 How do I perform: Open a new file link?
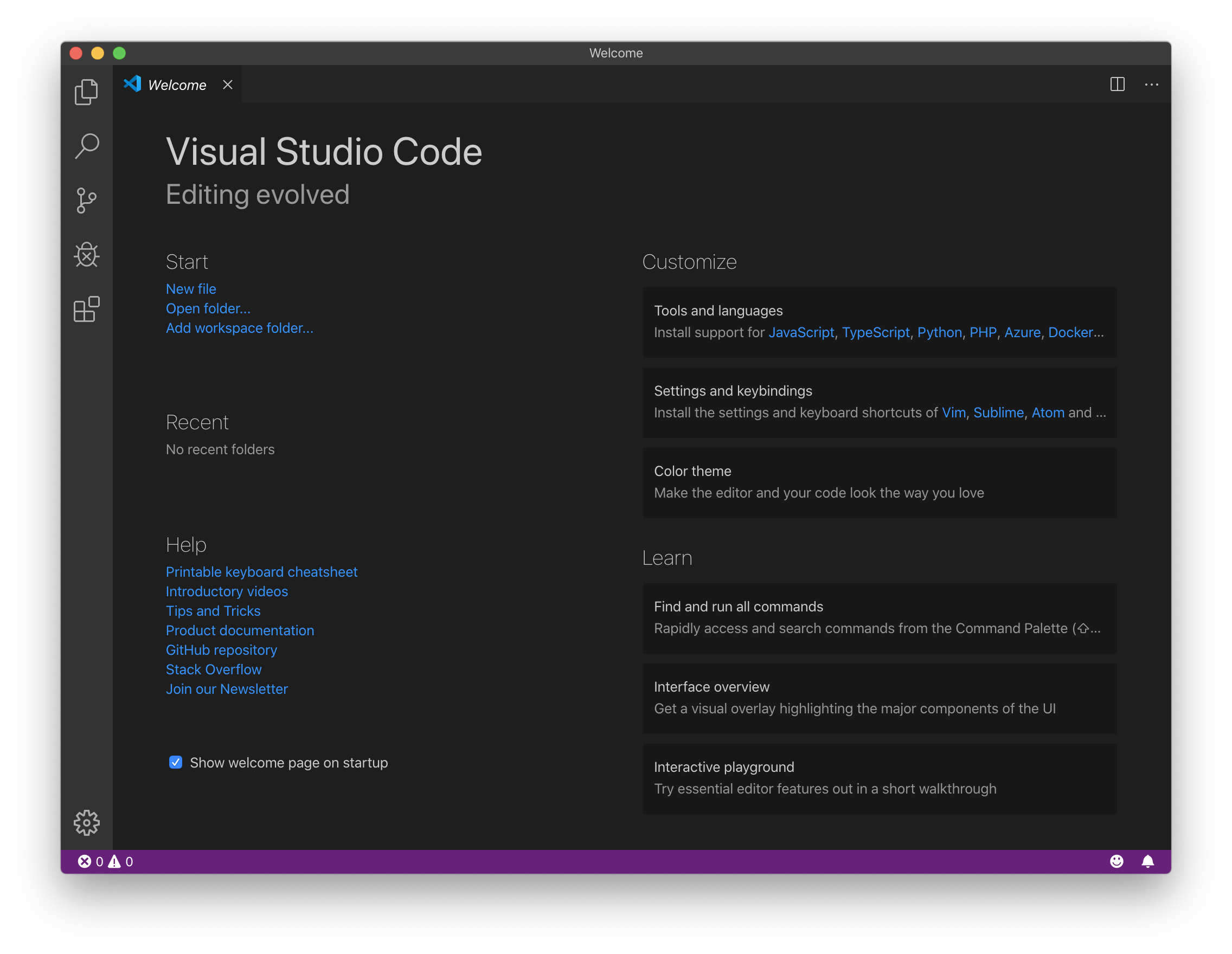[190, 288]
